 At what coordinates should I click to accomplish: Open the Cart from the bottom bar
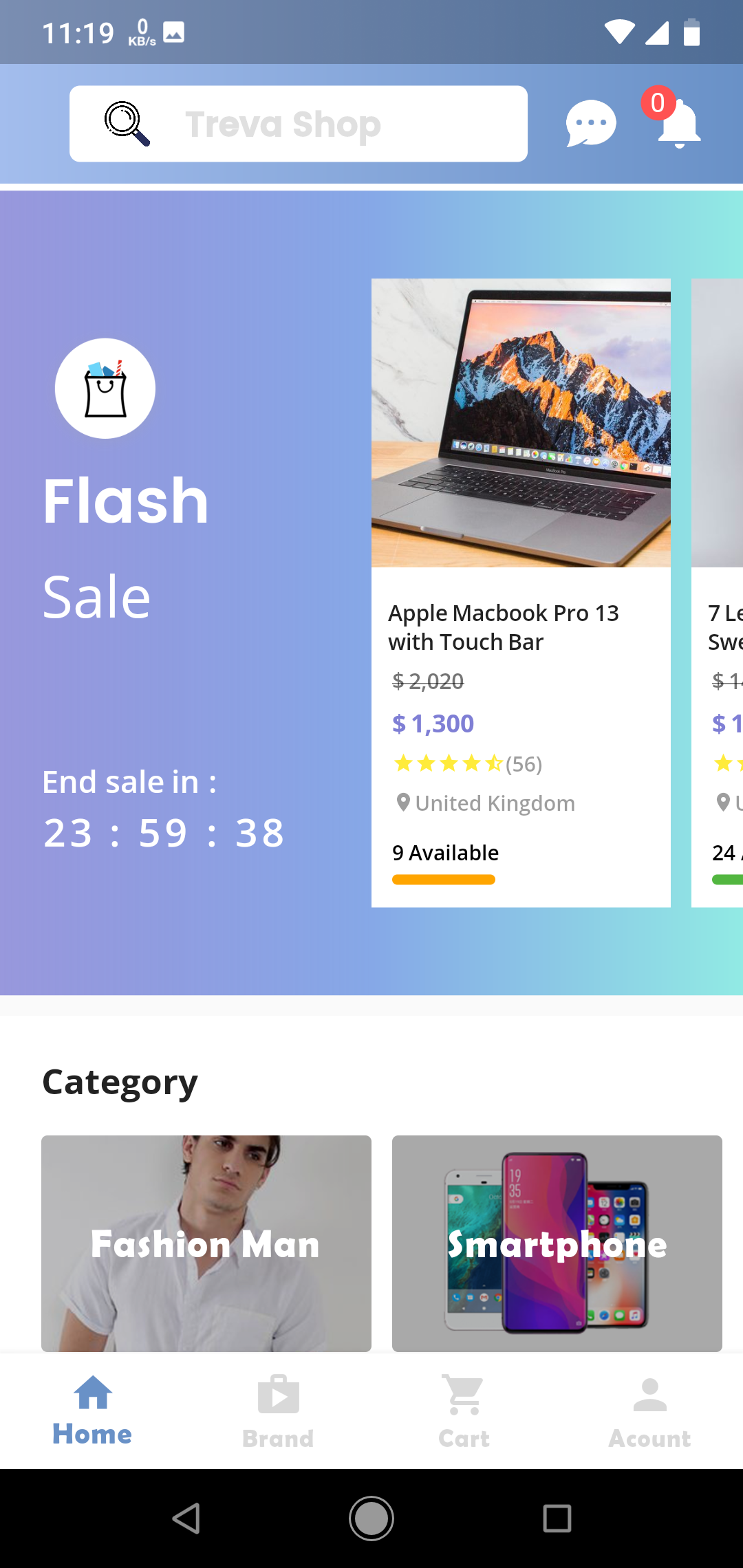(x=463, y=1403)
